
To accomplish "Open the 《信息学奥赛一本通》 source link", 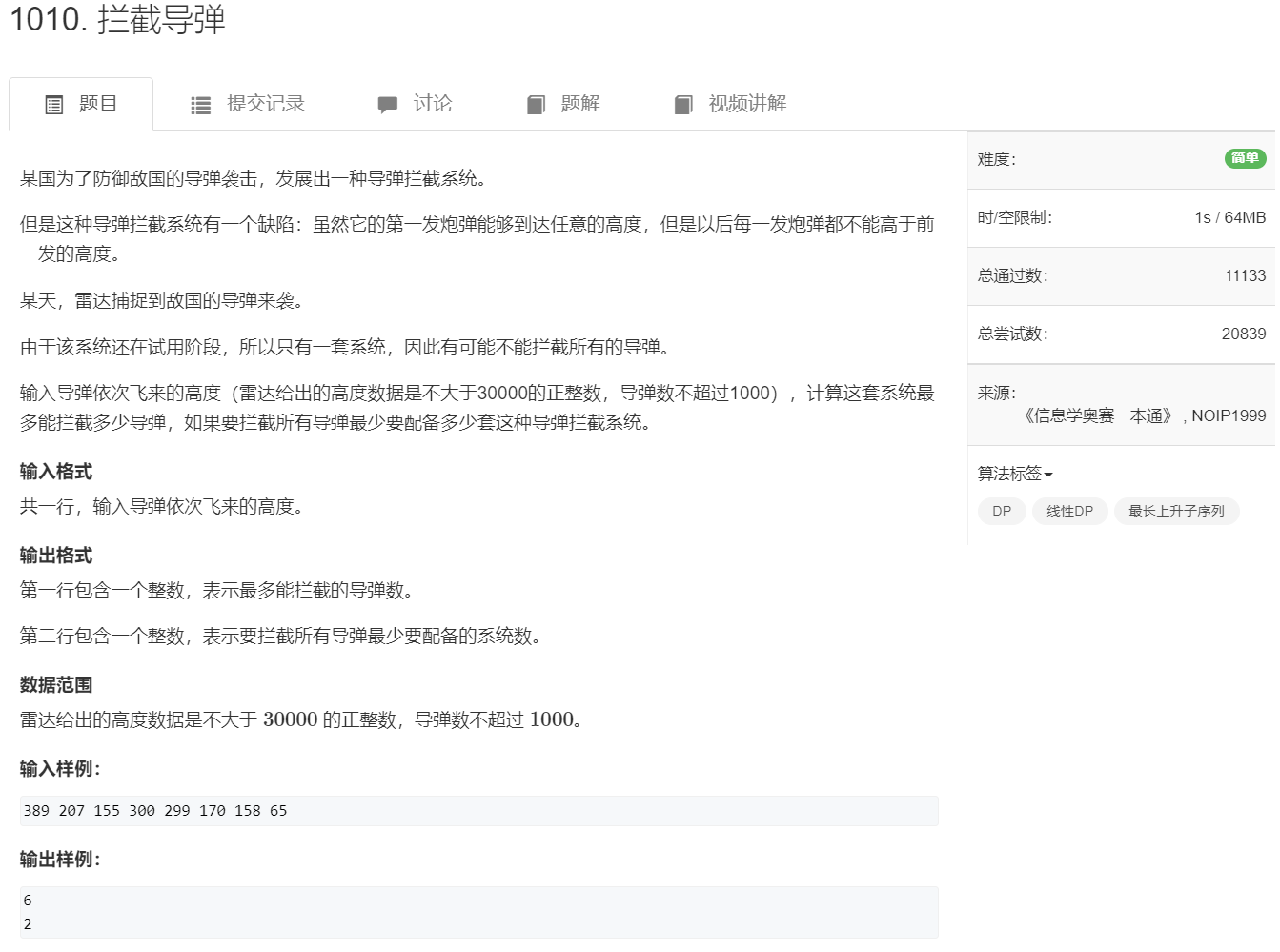I will pyautogui.click(x=1100, y=415).
